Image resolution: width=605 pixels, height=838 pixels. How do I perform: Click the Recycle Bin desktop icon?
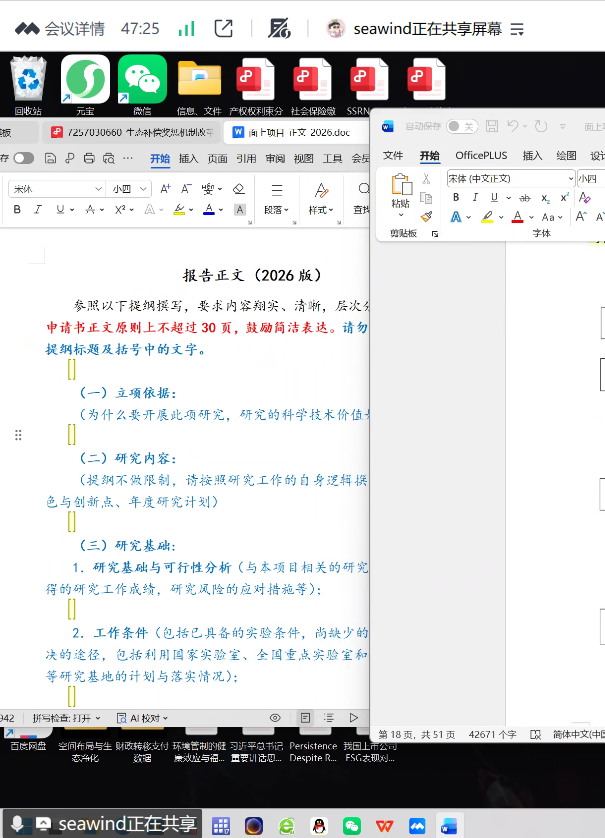click(x=28, y=81)
